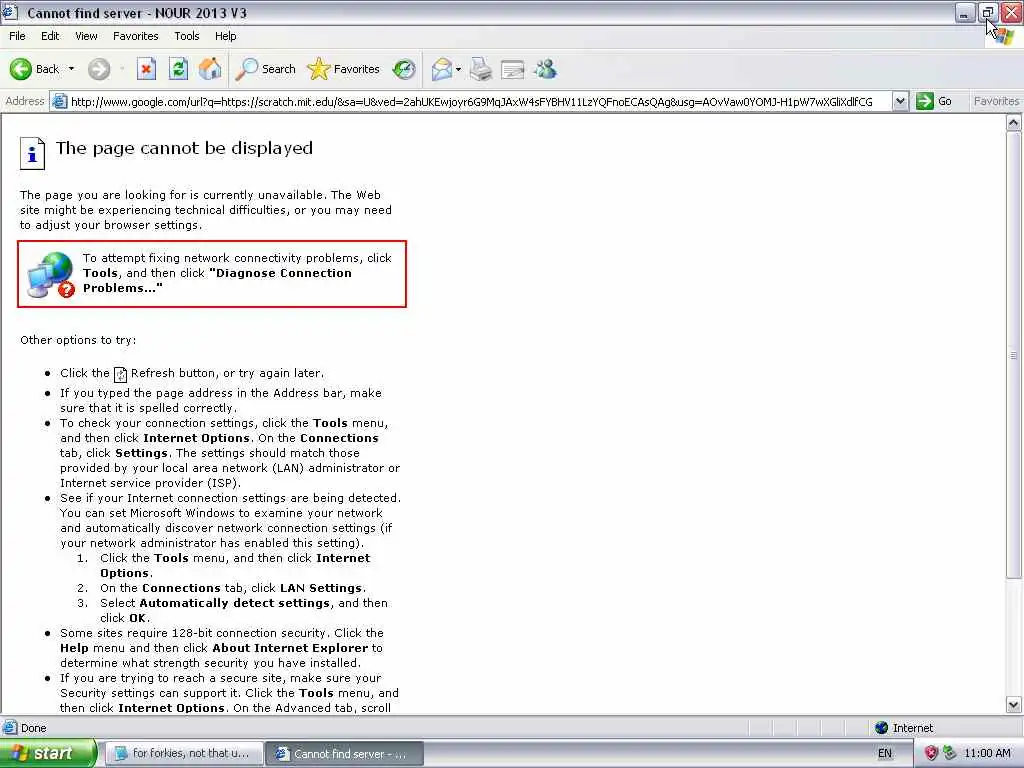Click the Mail envelope toolbar icon
The width and height of the screenshot is (1024, 768).
(442, 69)
